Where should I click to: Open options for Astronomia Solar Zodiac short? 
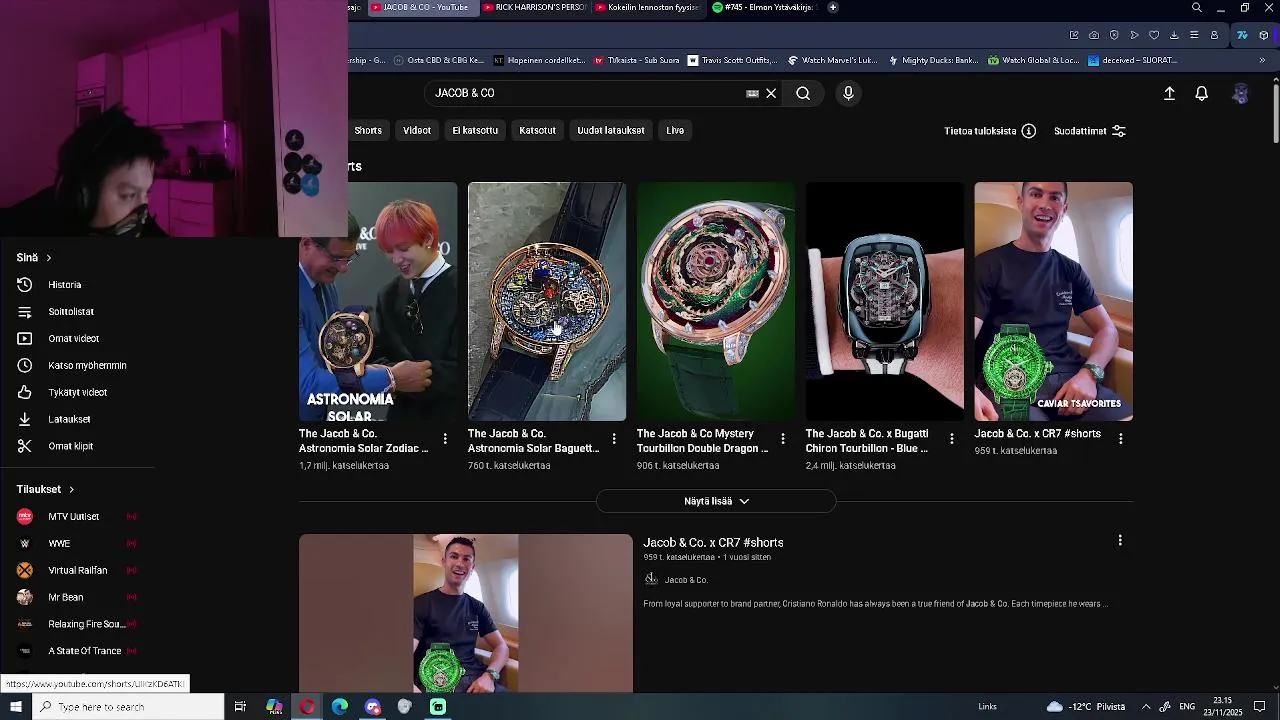click(445, 439)
